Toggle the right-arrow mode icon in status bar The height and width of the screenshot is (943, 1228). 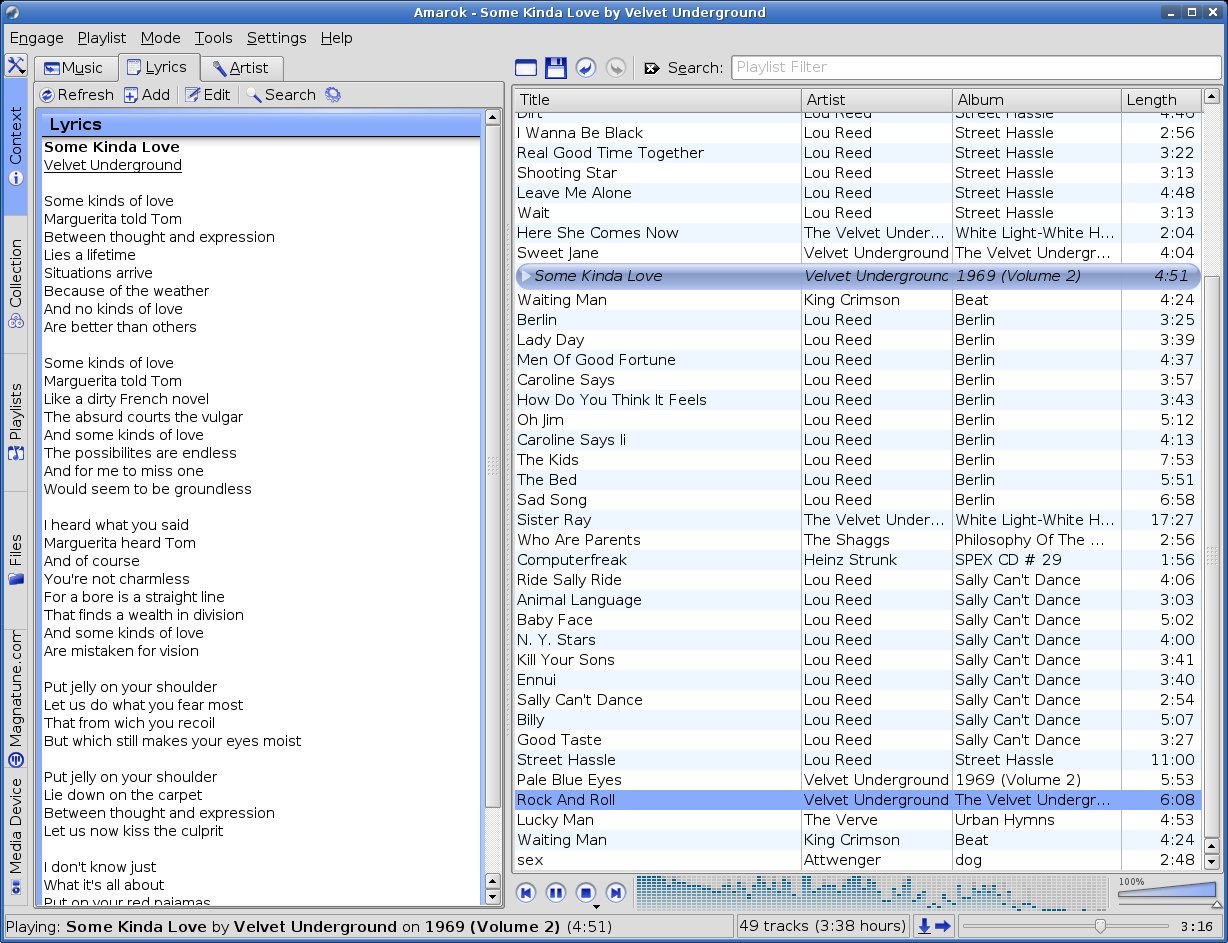click(943, 926)
